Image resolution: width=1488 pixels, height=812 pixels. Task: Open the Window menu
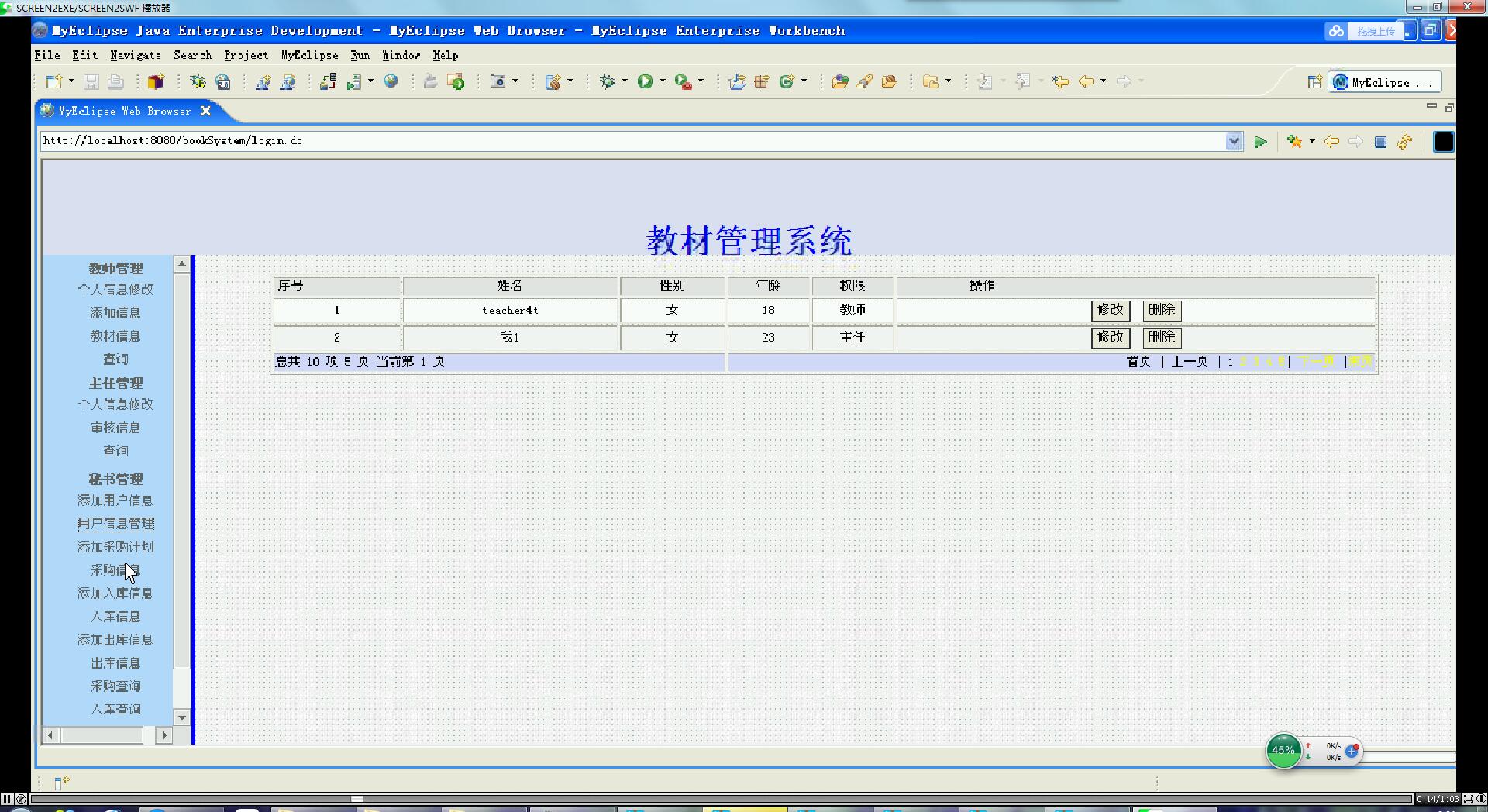[x=401, y=55]
